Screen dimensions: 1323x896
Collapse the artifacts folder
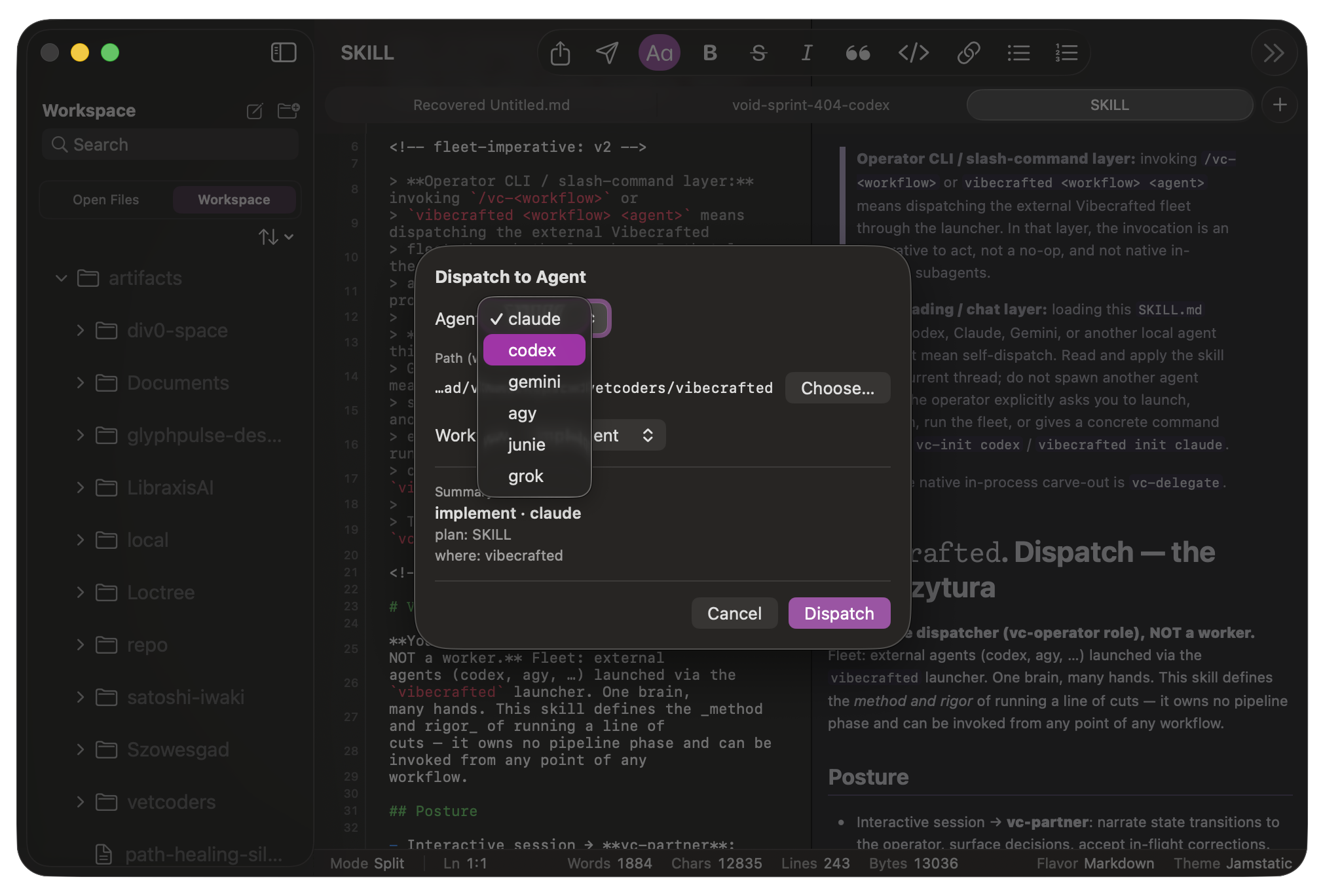click(62, 278)
